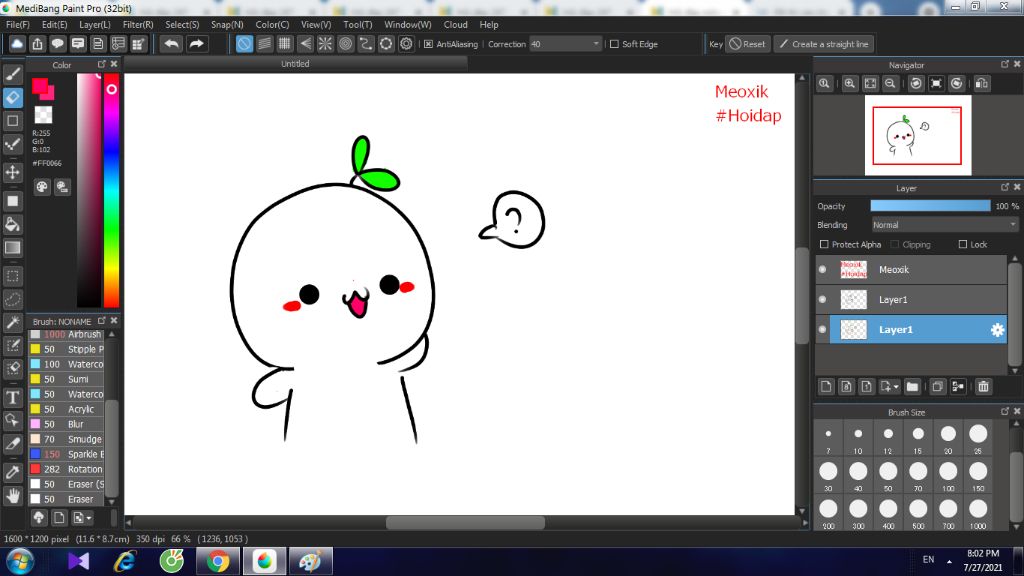The image size is (1024, 576).
Task: Click the rainbow hue bar
Action: [112, 189]
